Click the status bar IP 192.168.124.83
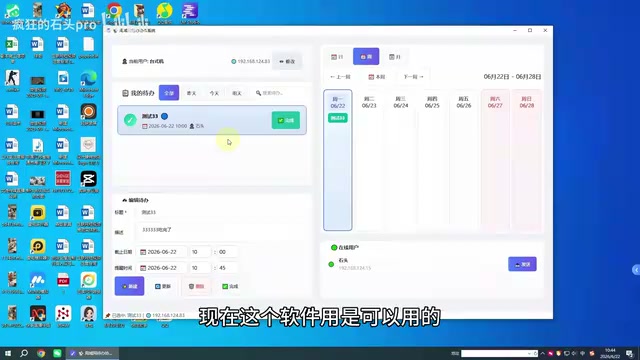Screen dimensions: 640x360 pos(168,316)
